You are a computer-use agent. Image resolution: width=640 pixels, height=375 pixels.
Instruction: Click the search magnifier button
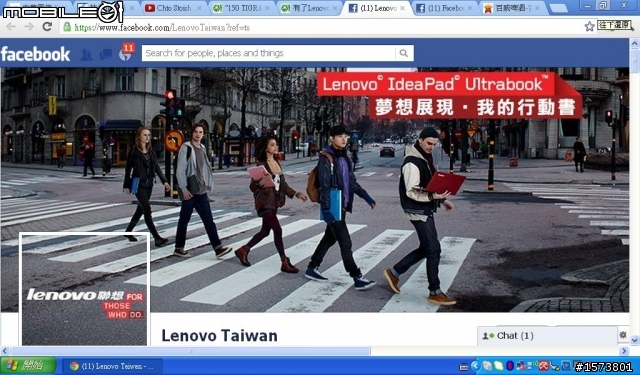pos(404,53)
